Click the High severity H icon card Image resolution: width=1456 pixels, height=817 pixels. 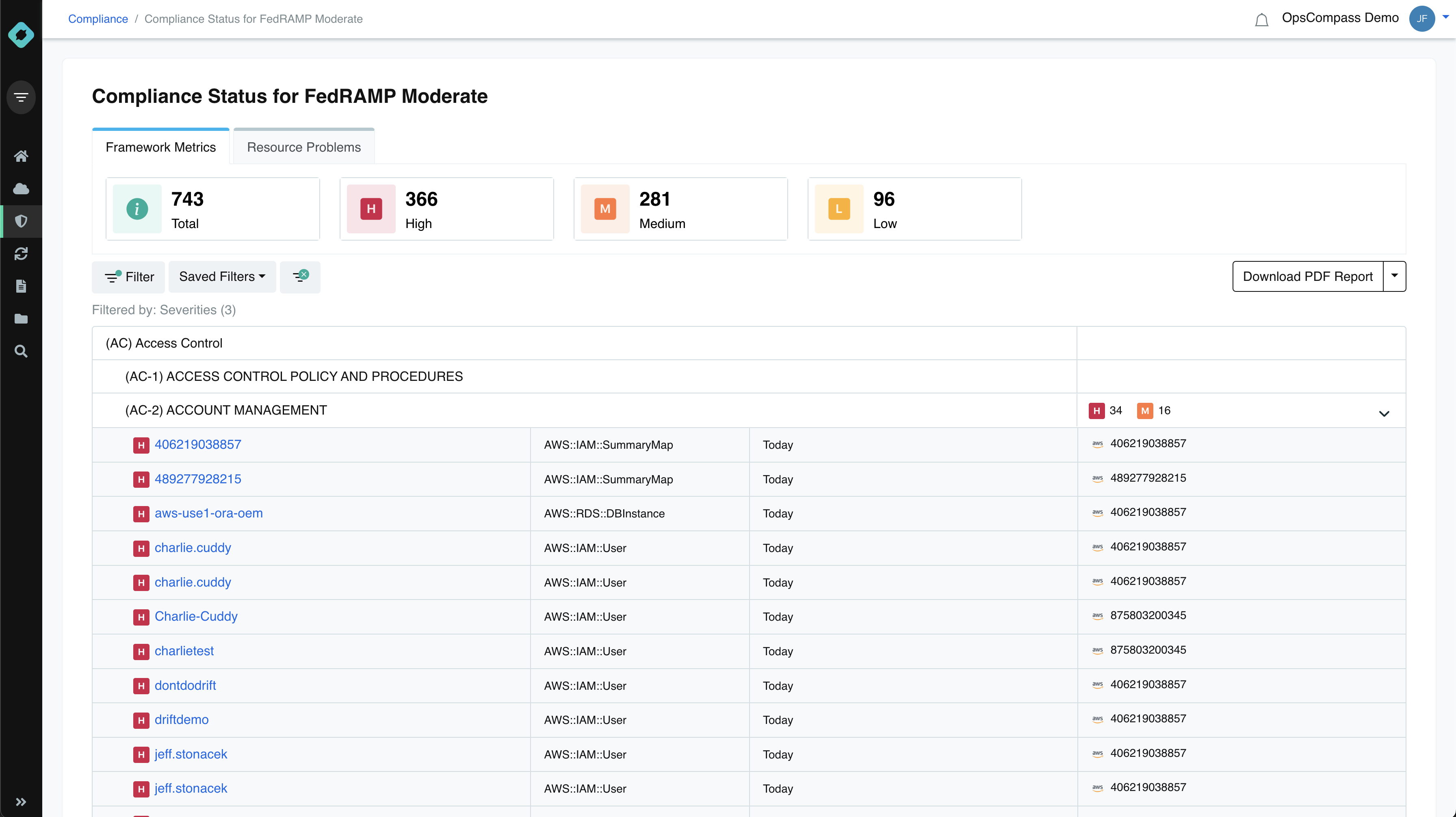click(371, 209)
